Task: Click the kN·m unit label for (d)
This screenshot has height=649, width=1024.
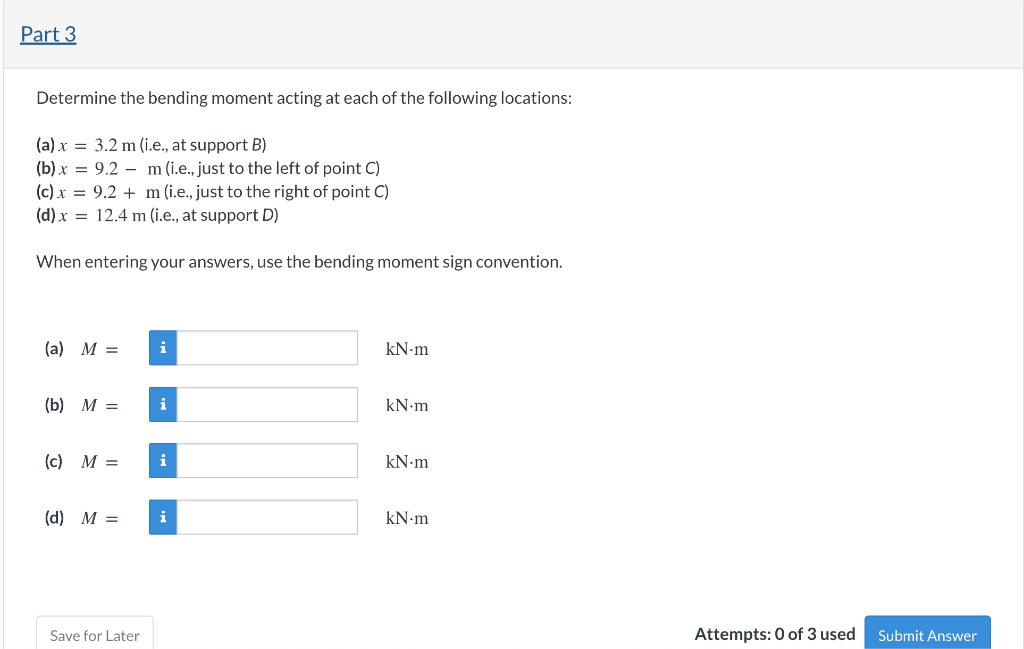Action: point(407,518)
